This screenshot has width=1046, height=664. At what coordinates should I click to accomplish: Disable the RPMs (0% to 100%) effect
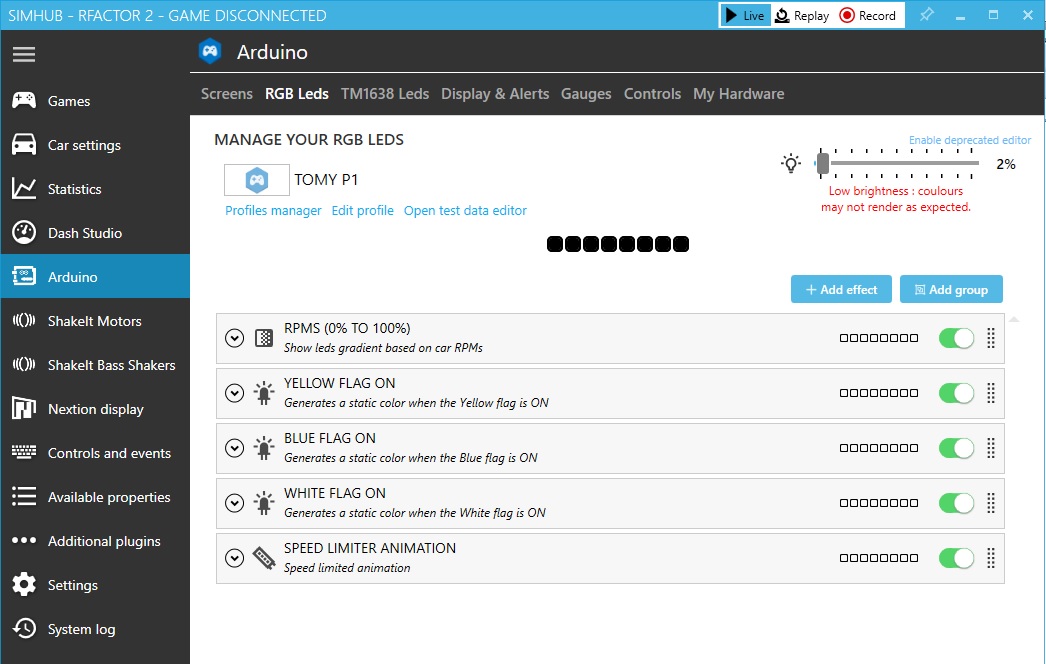(956, 338)
